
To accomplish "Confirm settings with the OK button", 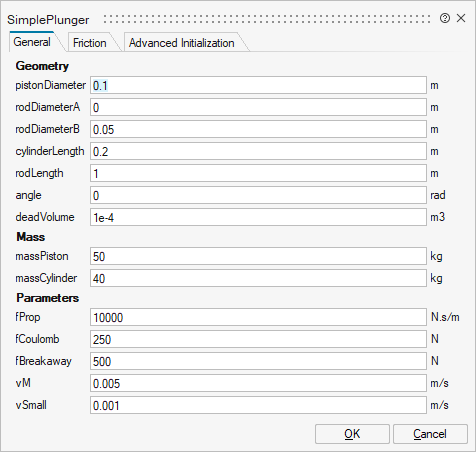I will pos(352,434).
